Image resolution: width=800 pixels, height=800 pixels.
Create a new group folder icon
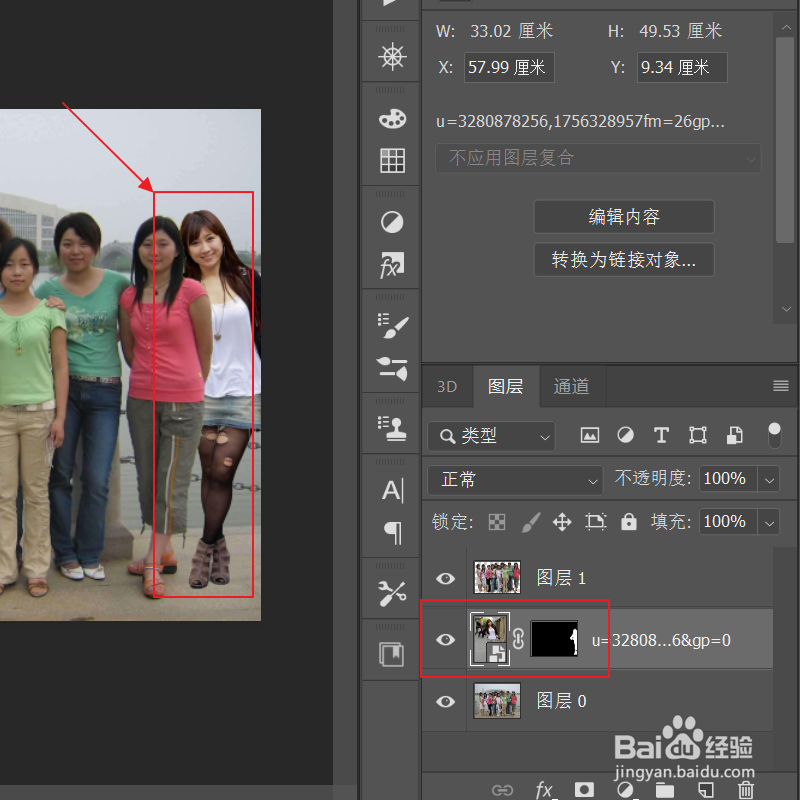[665, 790]
